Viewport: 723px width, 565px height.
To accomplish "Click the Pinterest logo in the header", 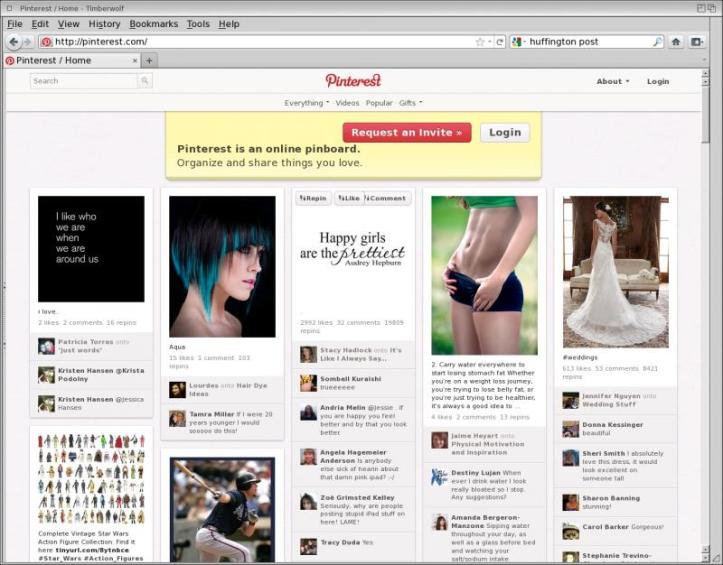I will coord(353,80).
